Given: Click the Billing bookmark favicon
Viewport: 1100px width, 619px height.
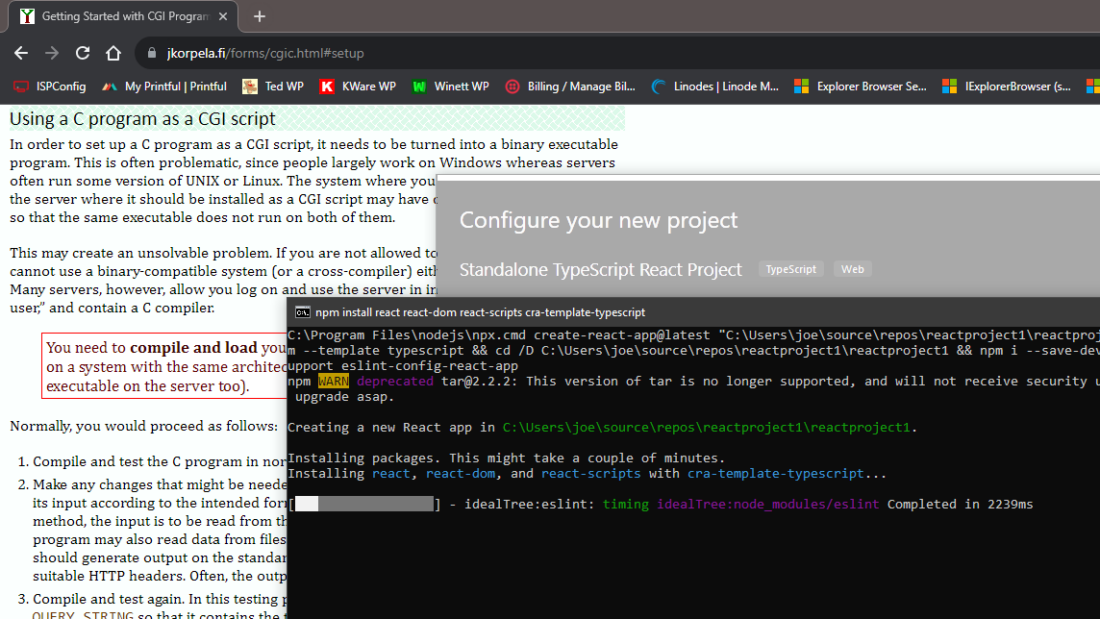Looking at the screenshot, I should (513, 86).
